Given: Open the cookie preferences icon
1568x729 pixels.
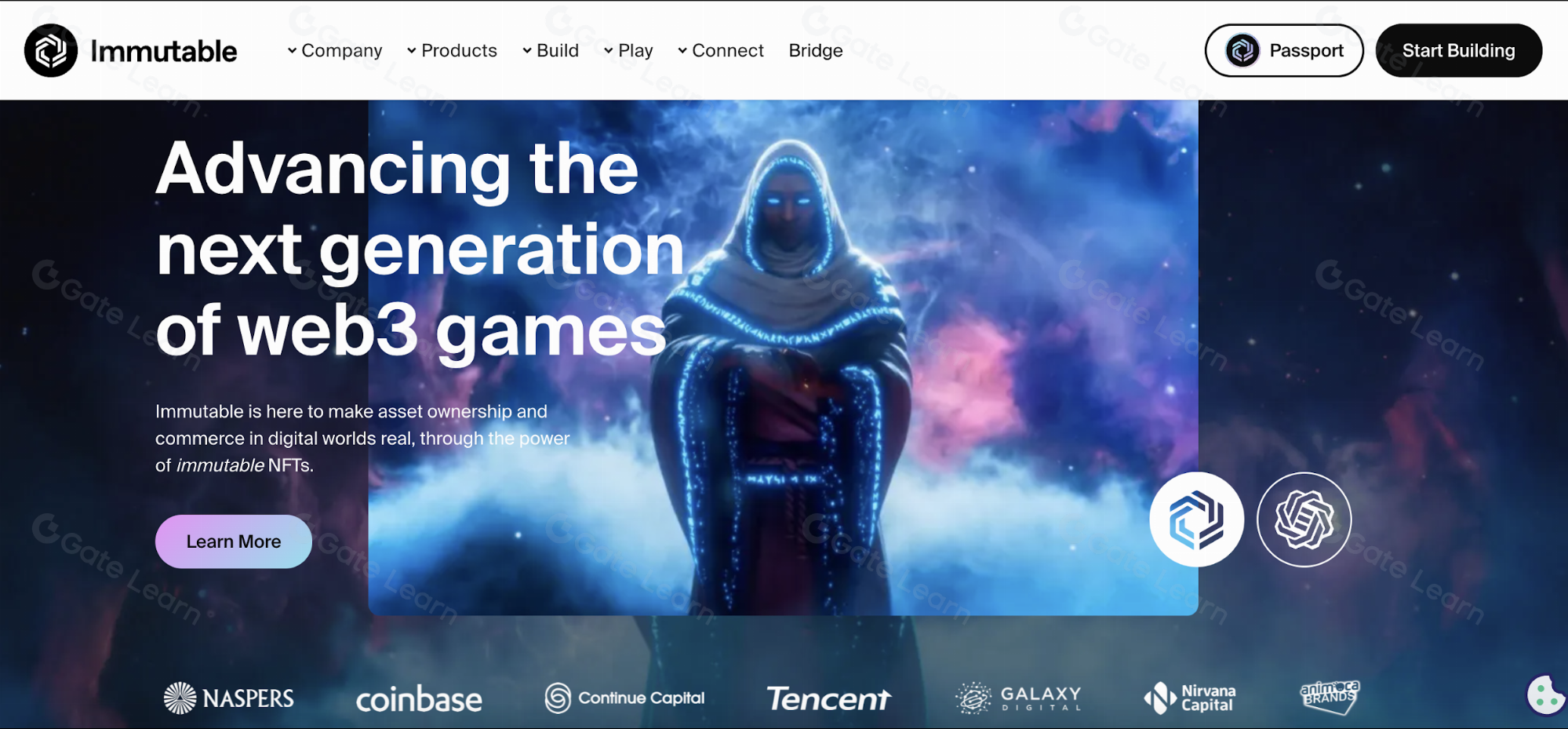Looking at the screenshot, I should [1546, 695].
